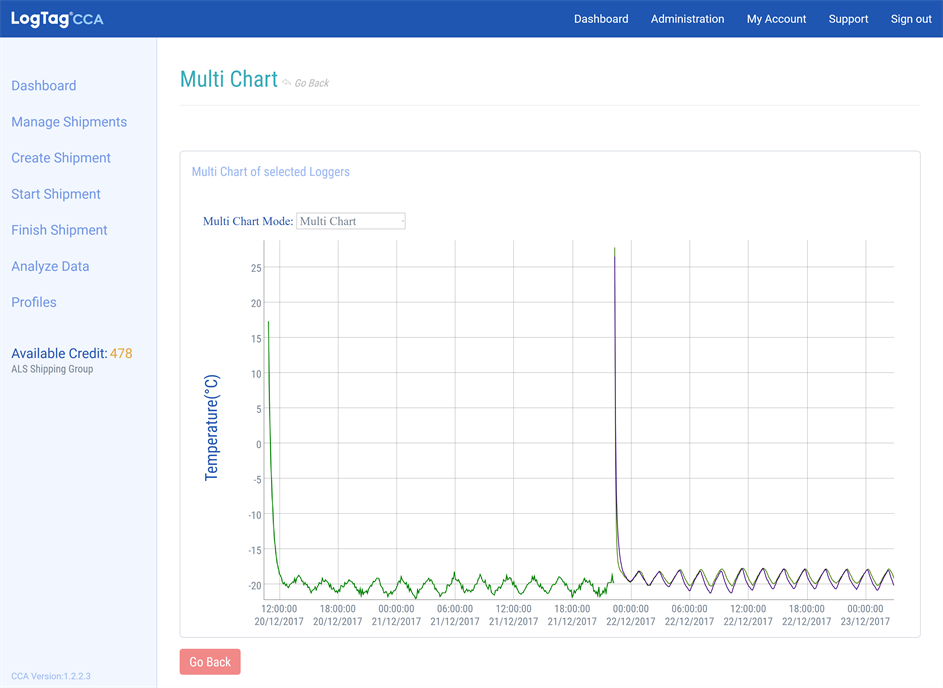Open Dashboard in the top navigation bar
Screen dimensions: 943x688
tap(601, 19)
